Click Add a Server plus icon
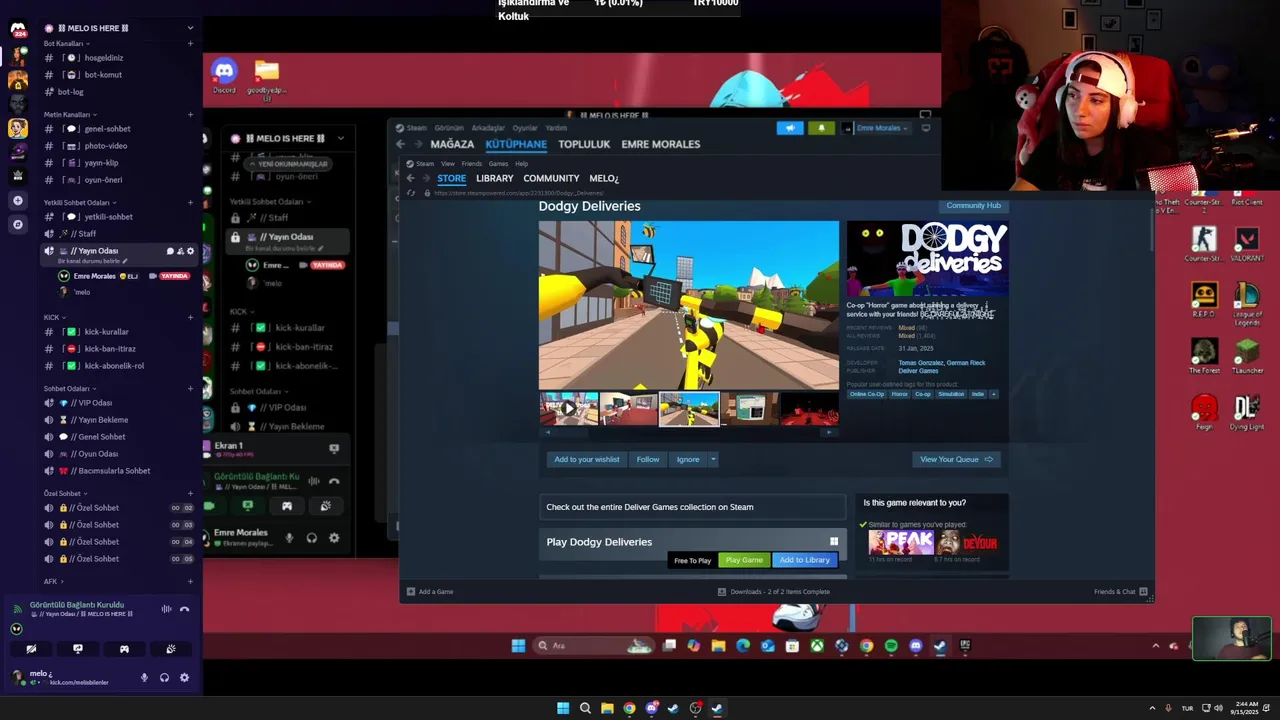 [17, 201]
